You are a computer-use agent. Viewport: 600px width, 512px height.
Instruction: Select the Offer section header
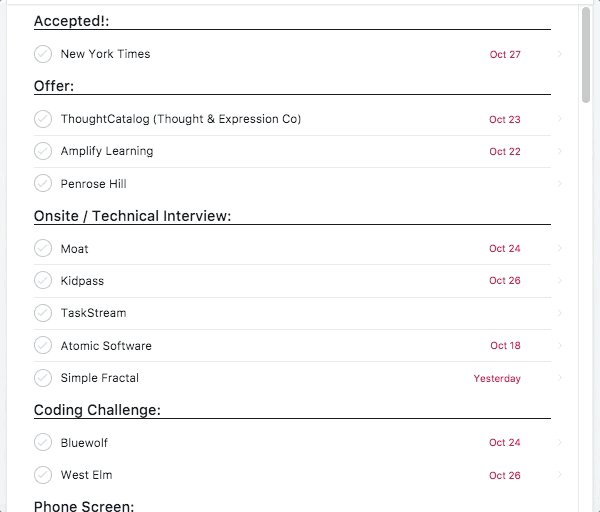[x=54, y=86]
